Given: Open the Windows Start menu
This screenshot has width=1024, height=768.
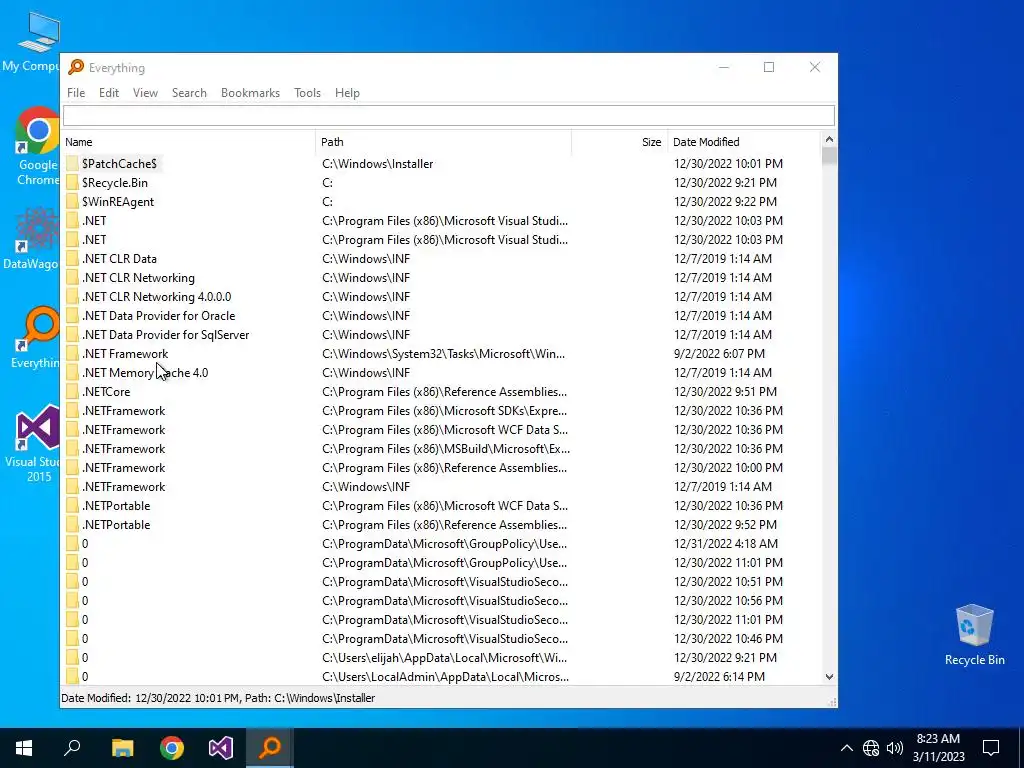Looking at the screenshot, I should coord(24,748).
